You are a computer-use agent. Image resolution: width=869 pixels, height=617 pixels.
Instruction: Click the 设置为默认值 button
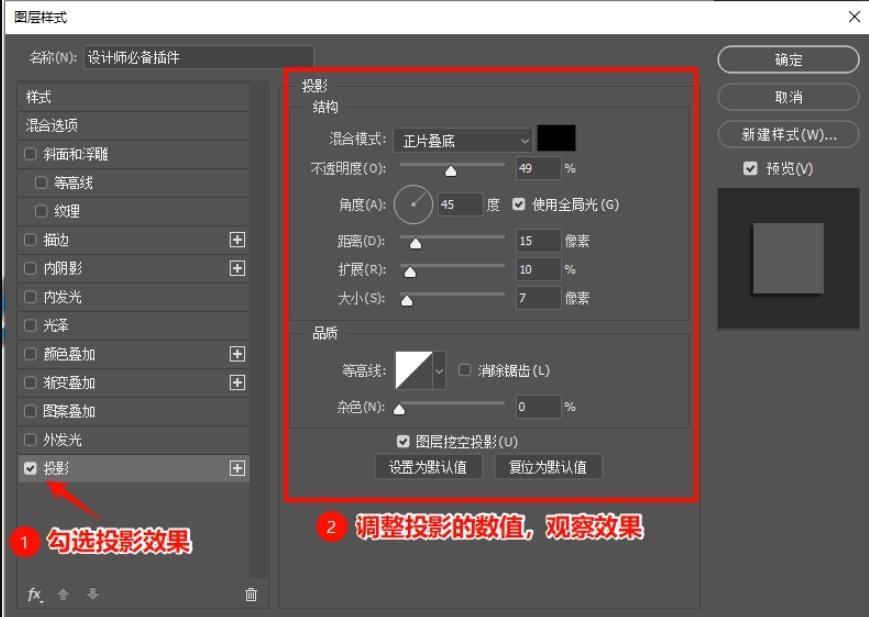coord(428,466)
